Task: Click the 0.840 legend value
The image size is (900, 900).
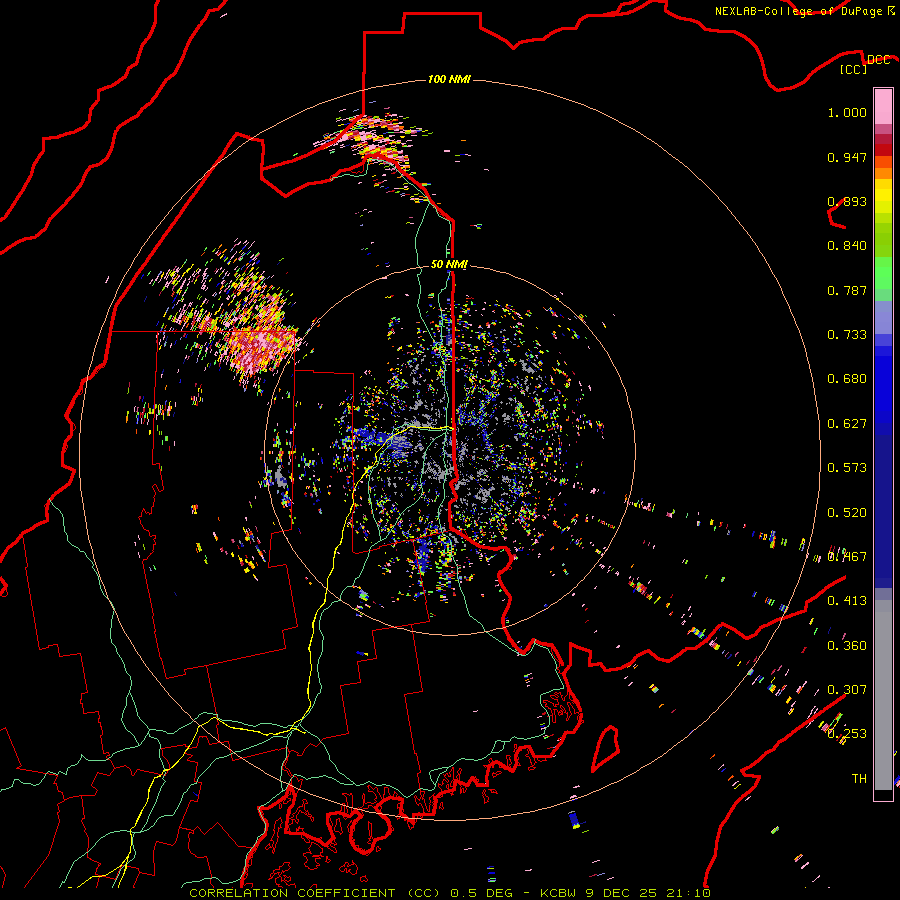Action: 847,246
